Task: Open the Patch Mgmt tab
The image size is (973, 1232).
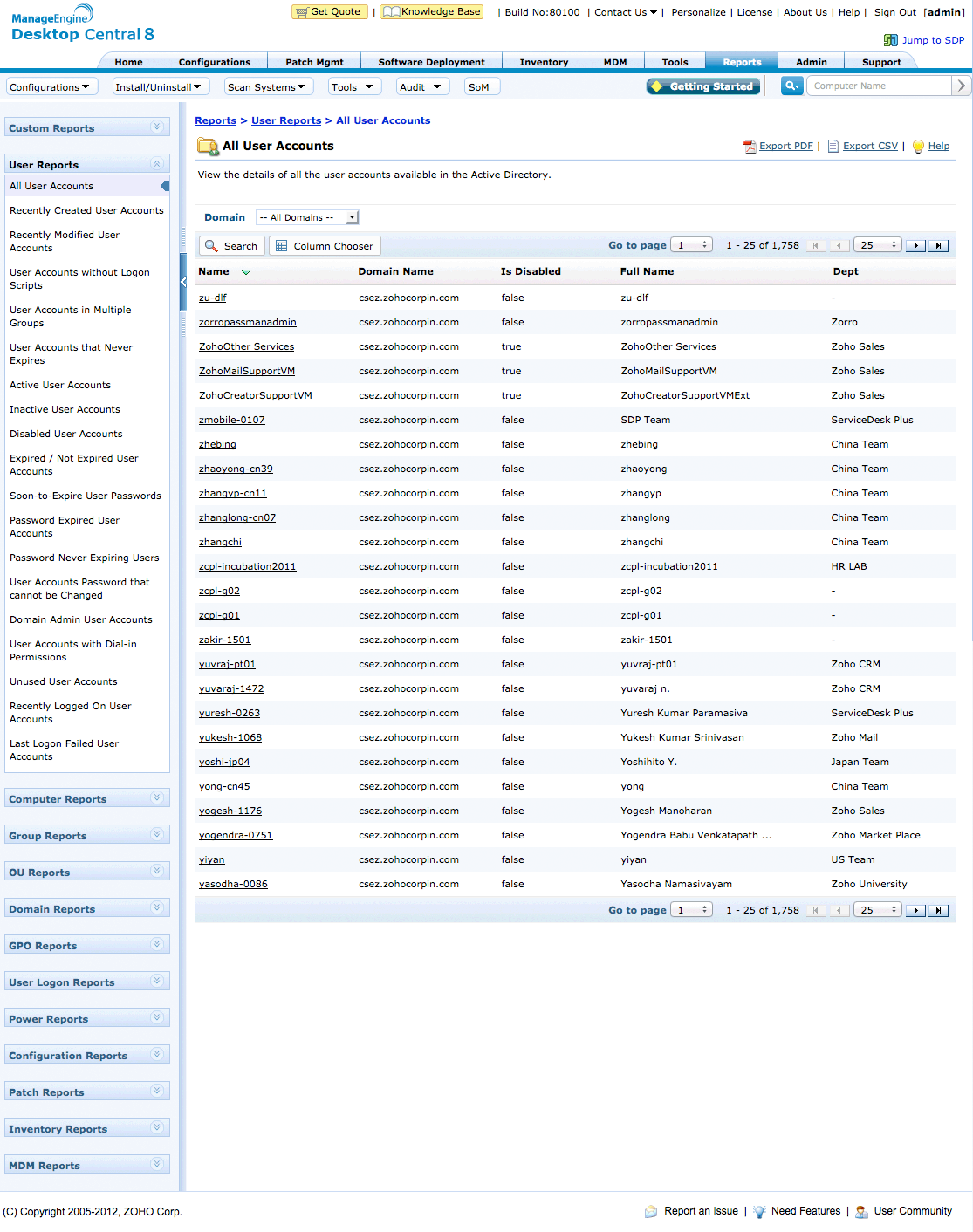Action: (x=314, y=62)
